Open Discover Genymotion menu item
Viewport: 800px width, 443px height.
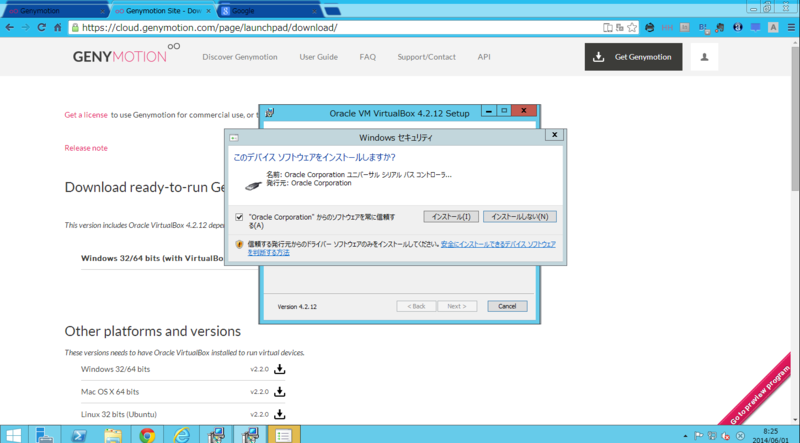240,57
